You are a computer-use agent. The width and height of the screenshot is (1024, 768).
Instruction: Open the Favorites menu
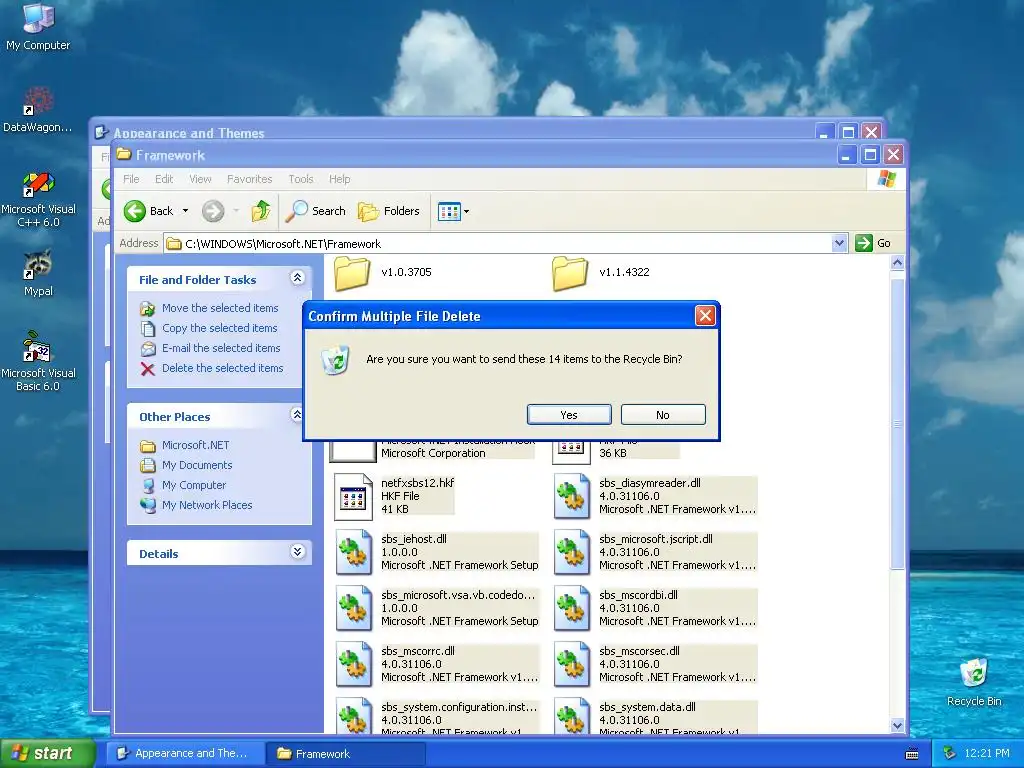(x=249, y=179)
